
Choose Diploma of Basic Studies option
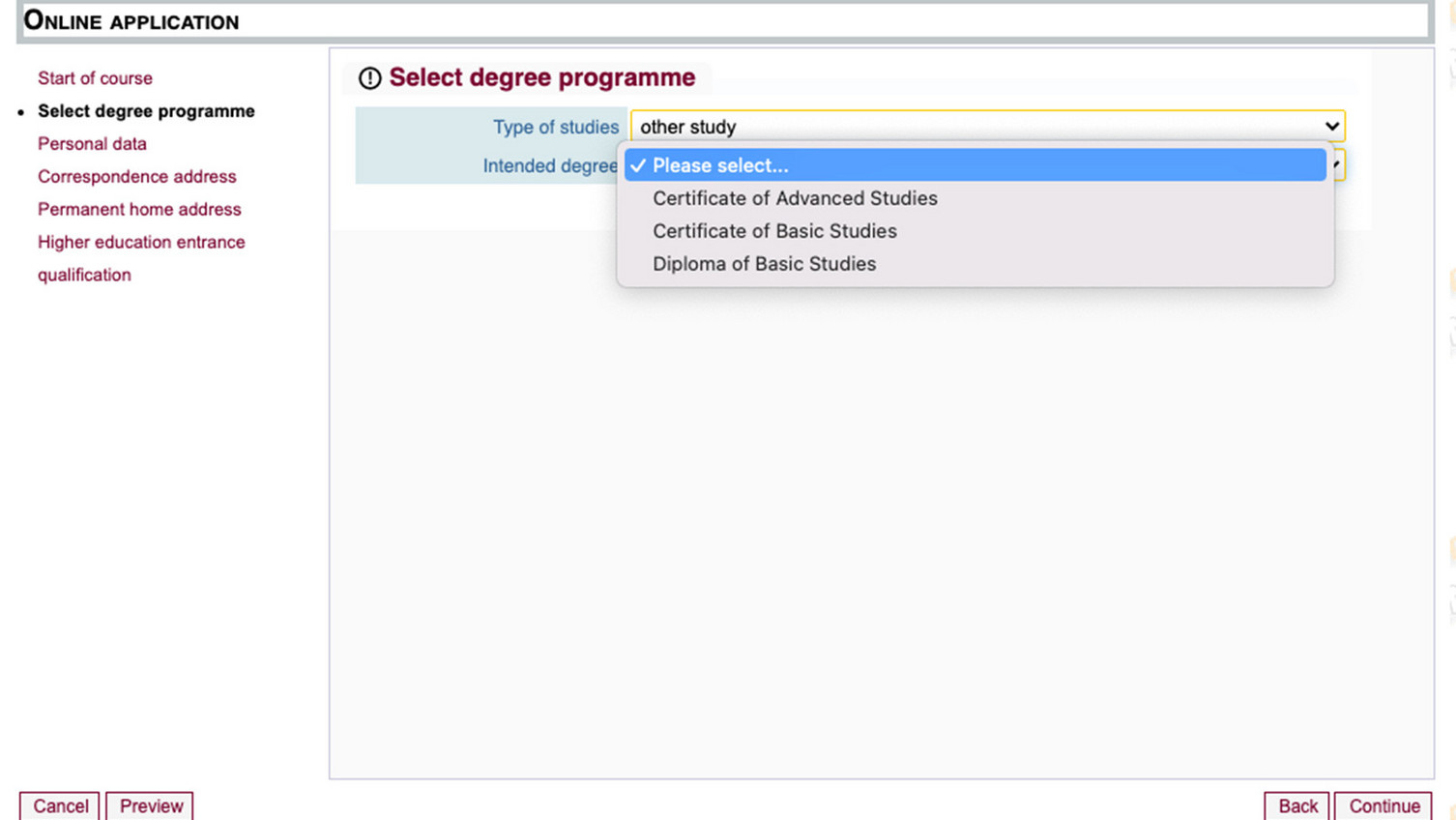[x=764, y=264]
